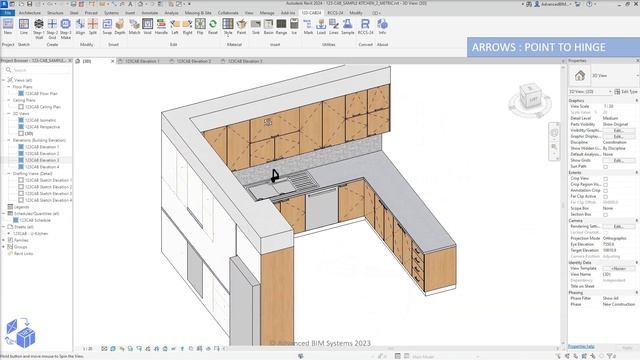Viewport: 640px width, 360px height.
Task: Click the Load utilities tool
Action: click(321, 27)
